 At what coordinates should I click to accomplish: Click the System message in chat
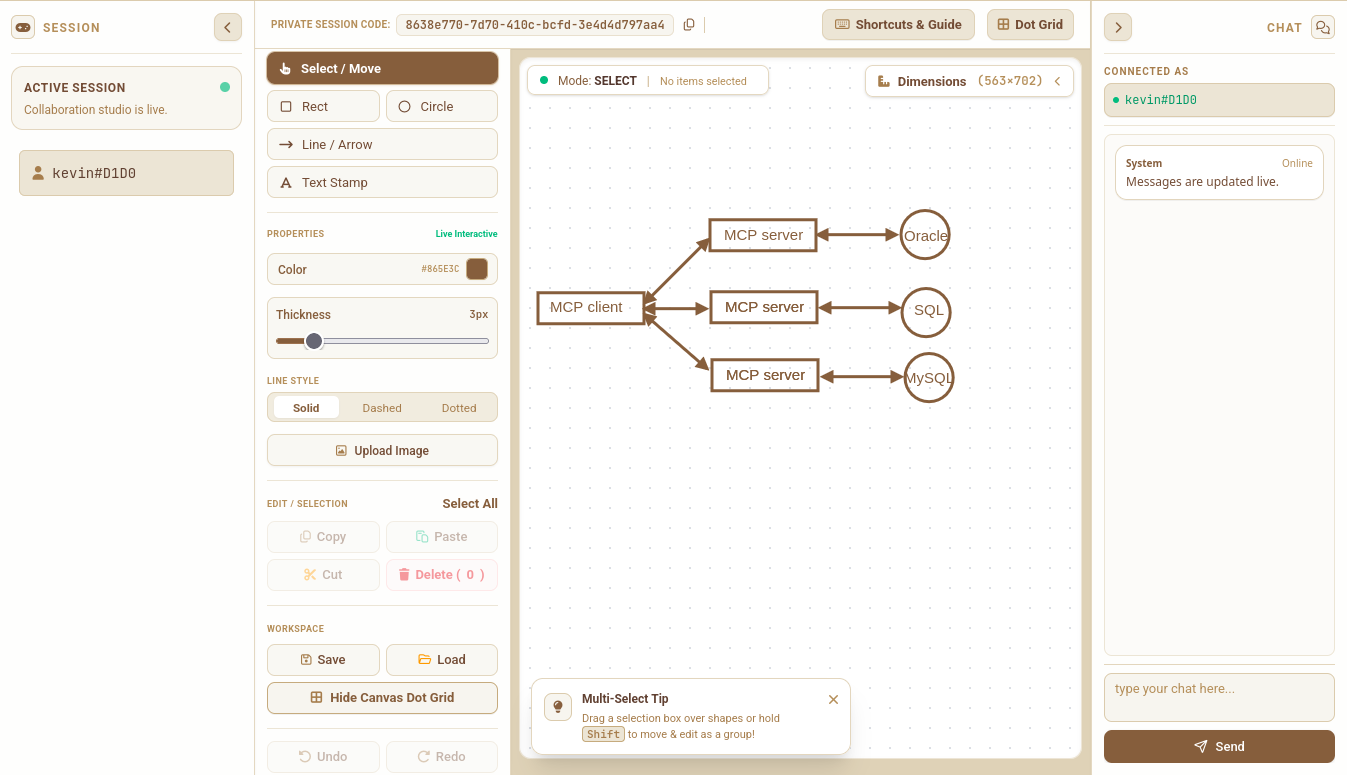pyautogui.click(x=1219, y=172)
